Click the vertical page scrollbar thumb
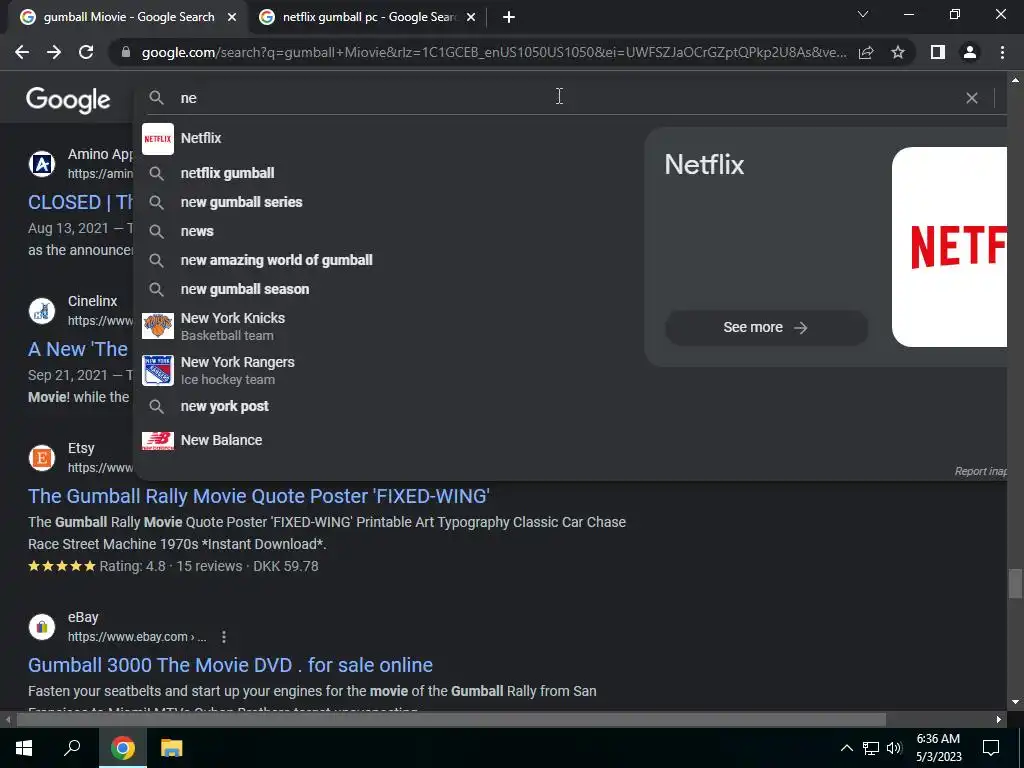Screen dimensions: 1024x768 tap(1015, 583)
